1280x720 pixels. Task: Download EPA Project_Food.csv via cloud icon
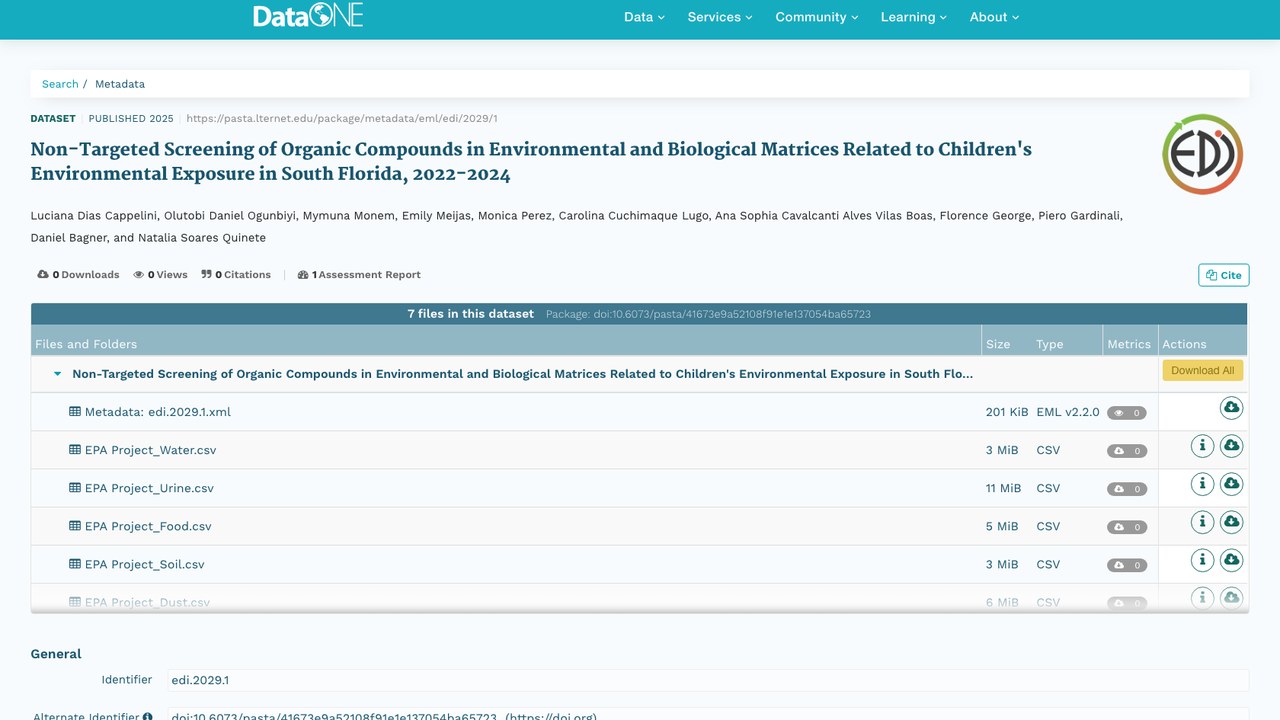(1231, 522)
